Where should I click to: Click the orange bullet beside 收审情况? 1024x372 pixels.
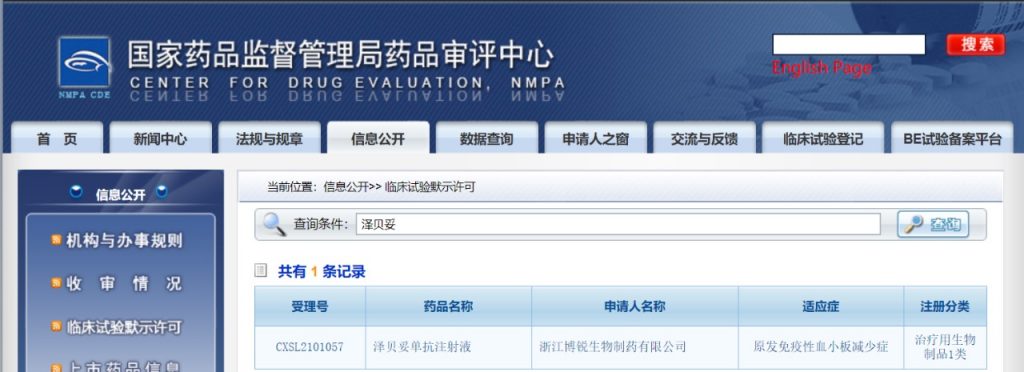point(56,283)
